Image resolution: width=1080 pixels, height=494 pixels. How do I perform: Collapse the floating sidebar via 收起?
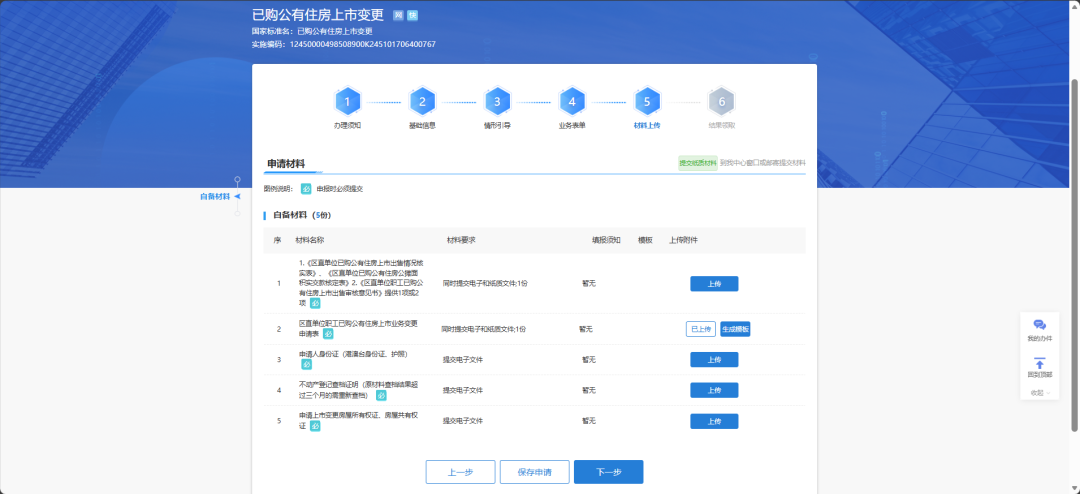[1039, 393]
